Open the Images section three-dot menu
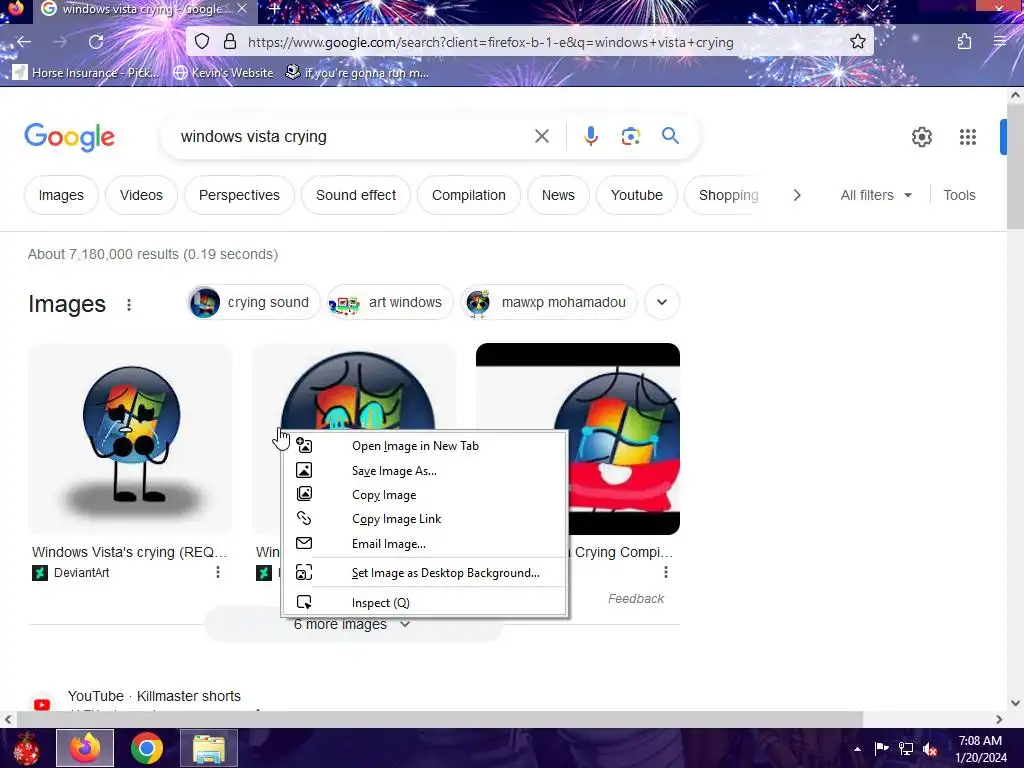 [x=129, y=304]
